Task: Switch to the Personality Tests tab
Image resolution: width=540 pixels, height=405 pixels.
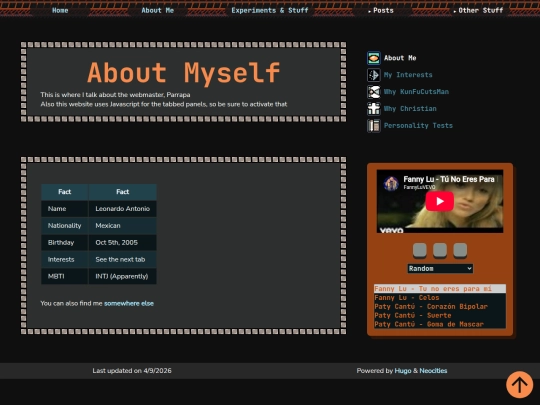Action: coord(418,125)
